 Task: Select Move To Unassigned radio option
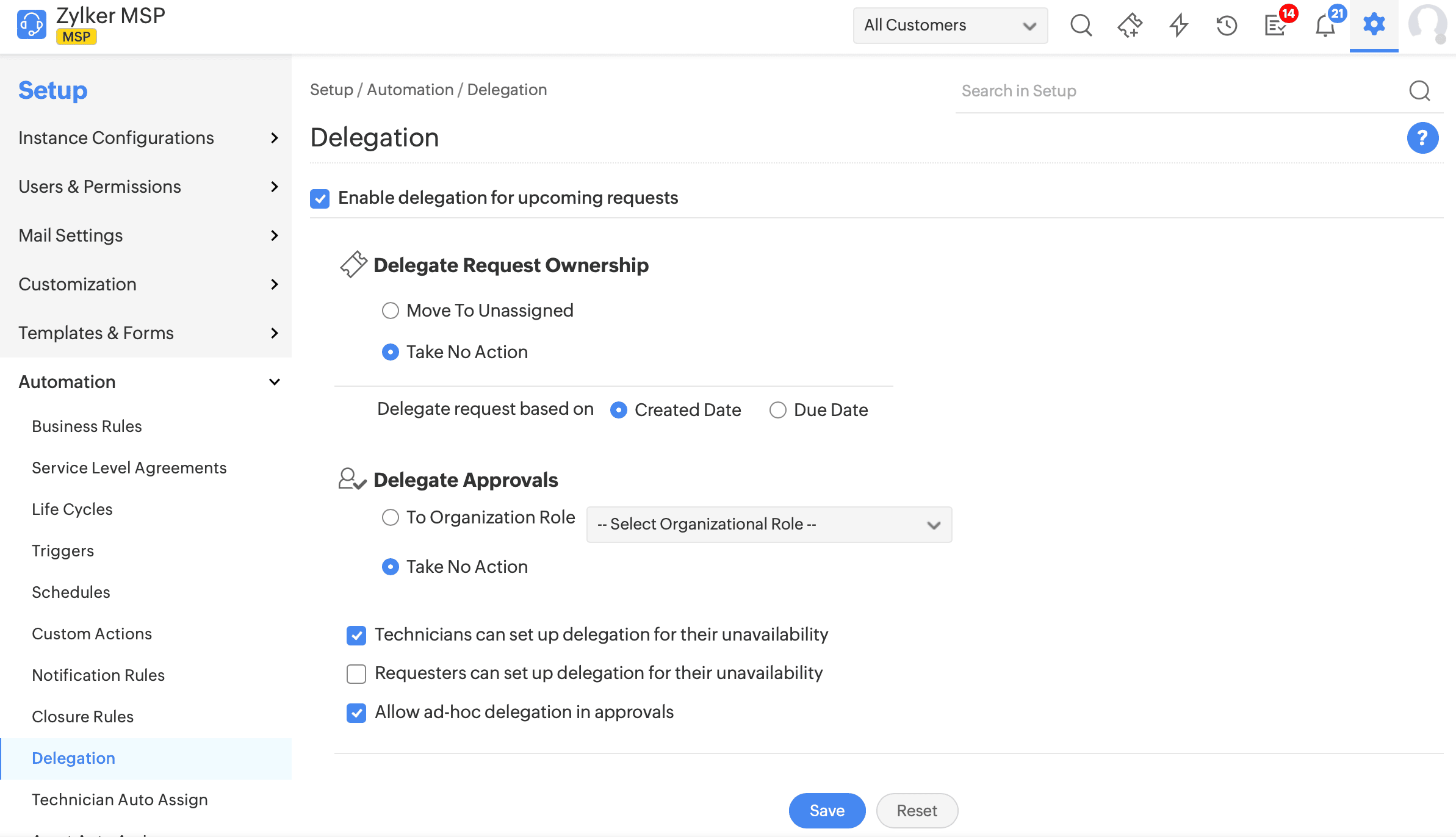click(x=391, y=311)
